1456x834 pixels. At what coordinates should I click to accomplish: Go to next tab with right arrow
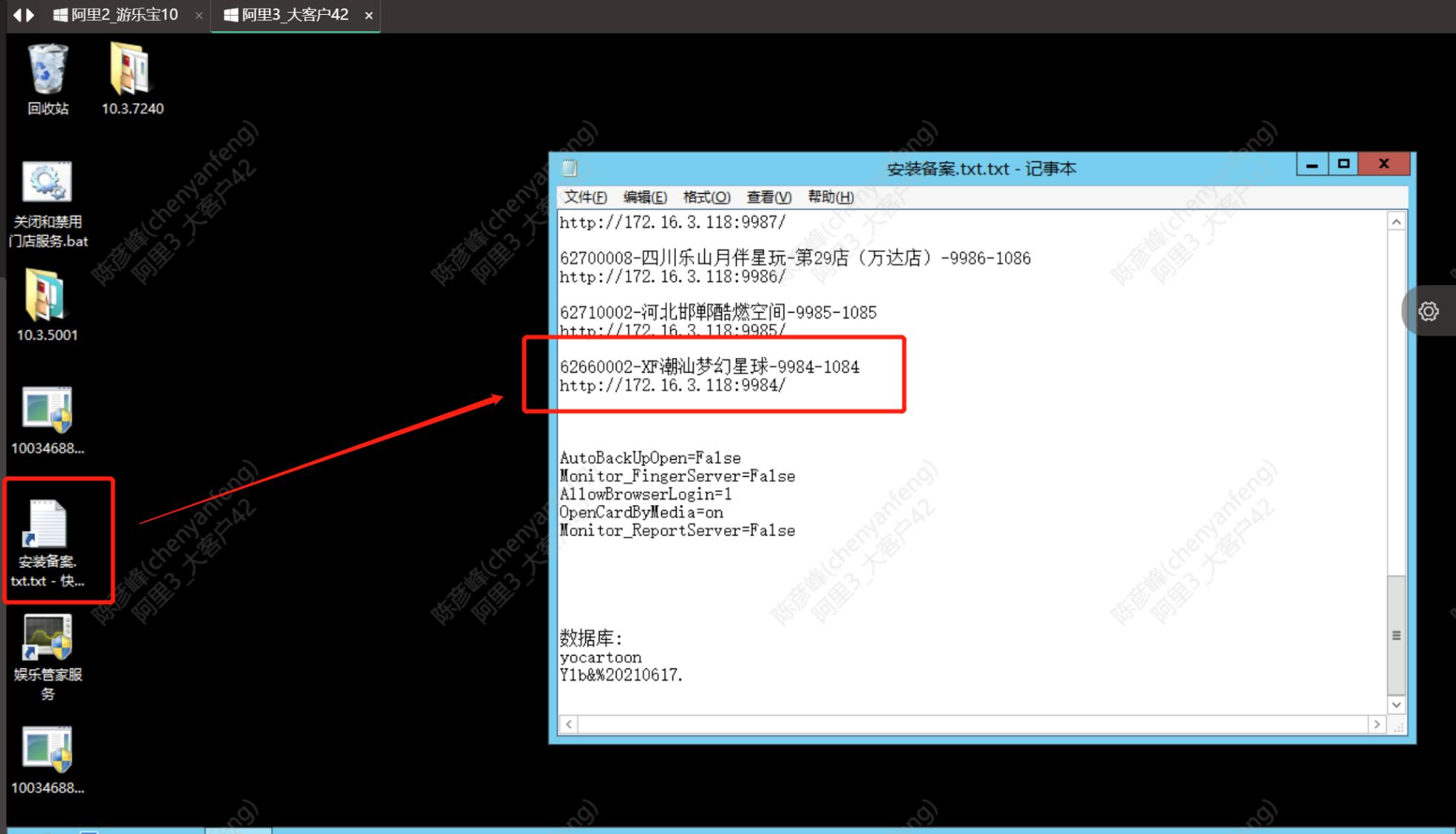point(30,15)
